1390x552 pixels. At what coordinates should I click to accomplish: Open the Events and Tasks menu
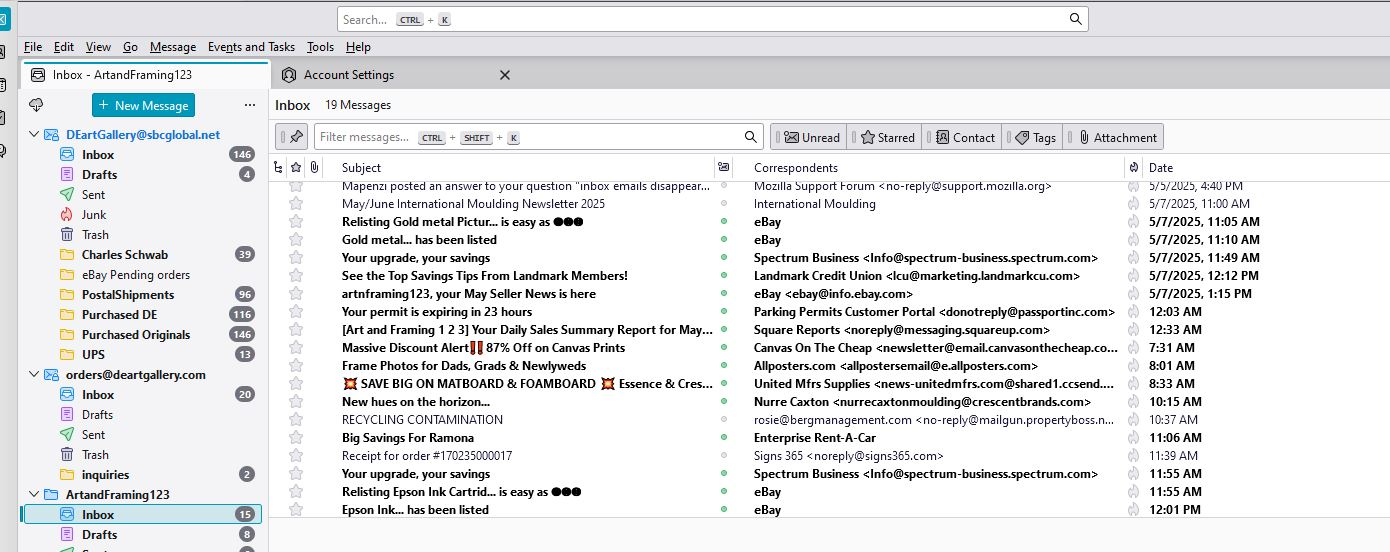(x=251, y=47)
